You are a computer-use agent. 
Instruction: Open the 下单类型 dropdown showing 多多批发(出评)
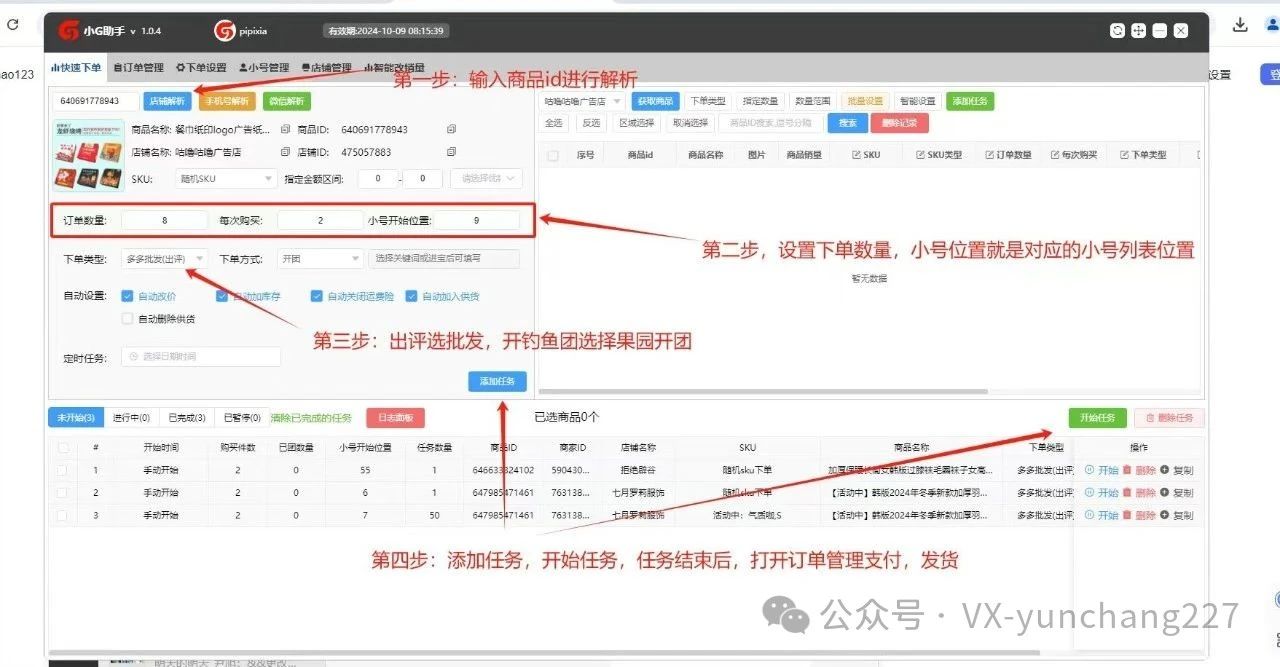click(x=165, y=259)
